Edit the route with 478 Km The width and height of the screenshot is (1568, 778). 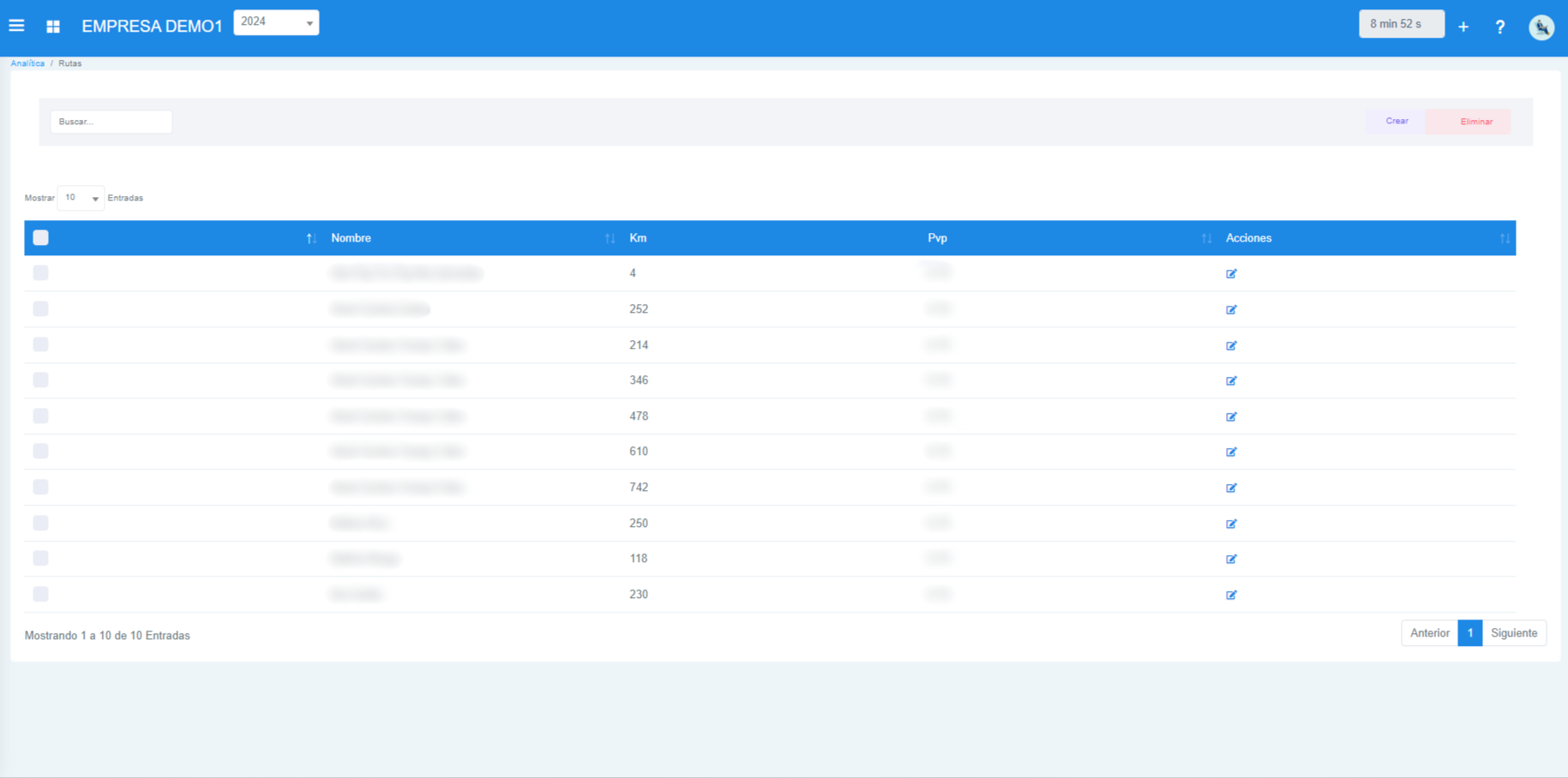point(1231,416)
